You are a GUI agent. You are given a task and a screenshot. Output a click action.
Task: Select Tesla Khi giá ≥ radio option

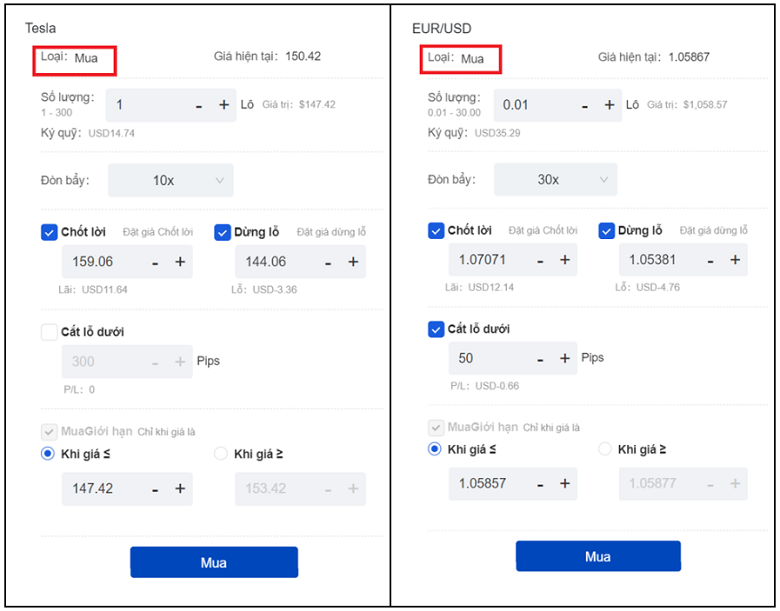click(222, 454)
